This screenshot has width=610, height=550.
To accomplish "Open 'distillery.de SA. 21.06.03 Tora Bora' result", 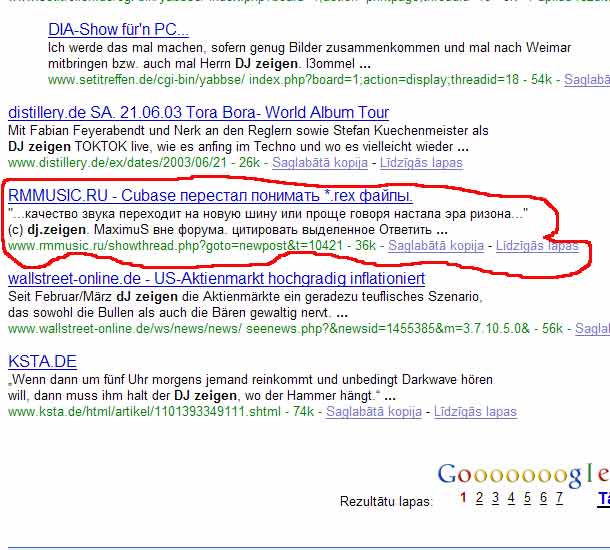I will point(198,112).
